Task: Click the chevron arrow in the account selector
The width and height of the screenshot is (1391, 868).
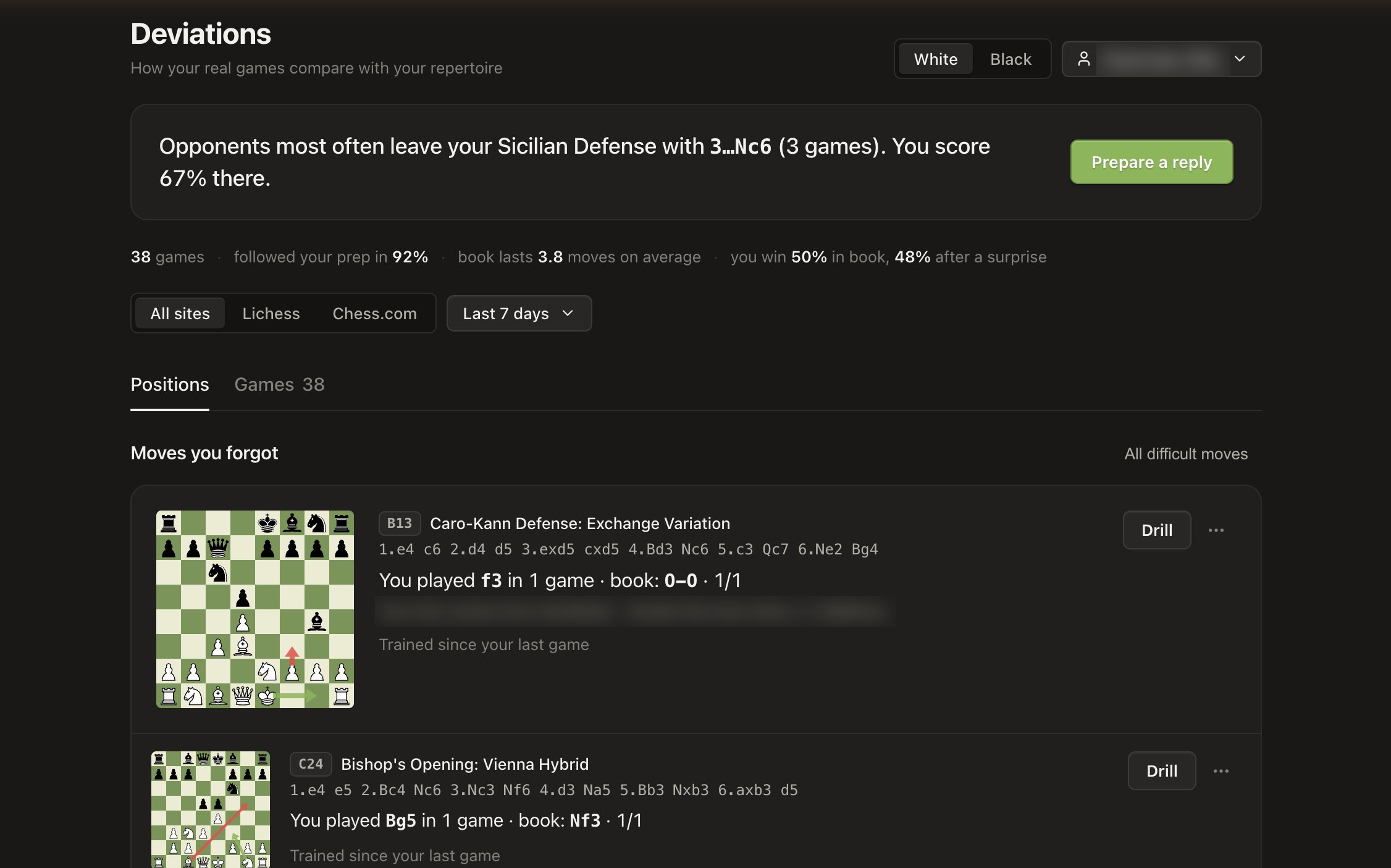Action: click(x=1239, y=59)
